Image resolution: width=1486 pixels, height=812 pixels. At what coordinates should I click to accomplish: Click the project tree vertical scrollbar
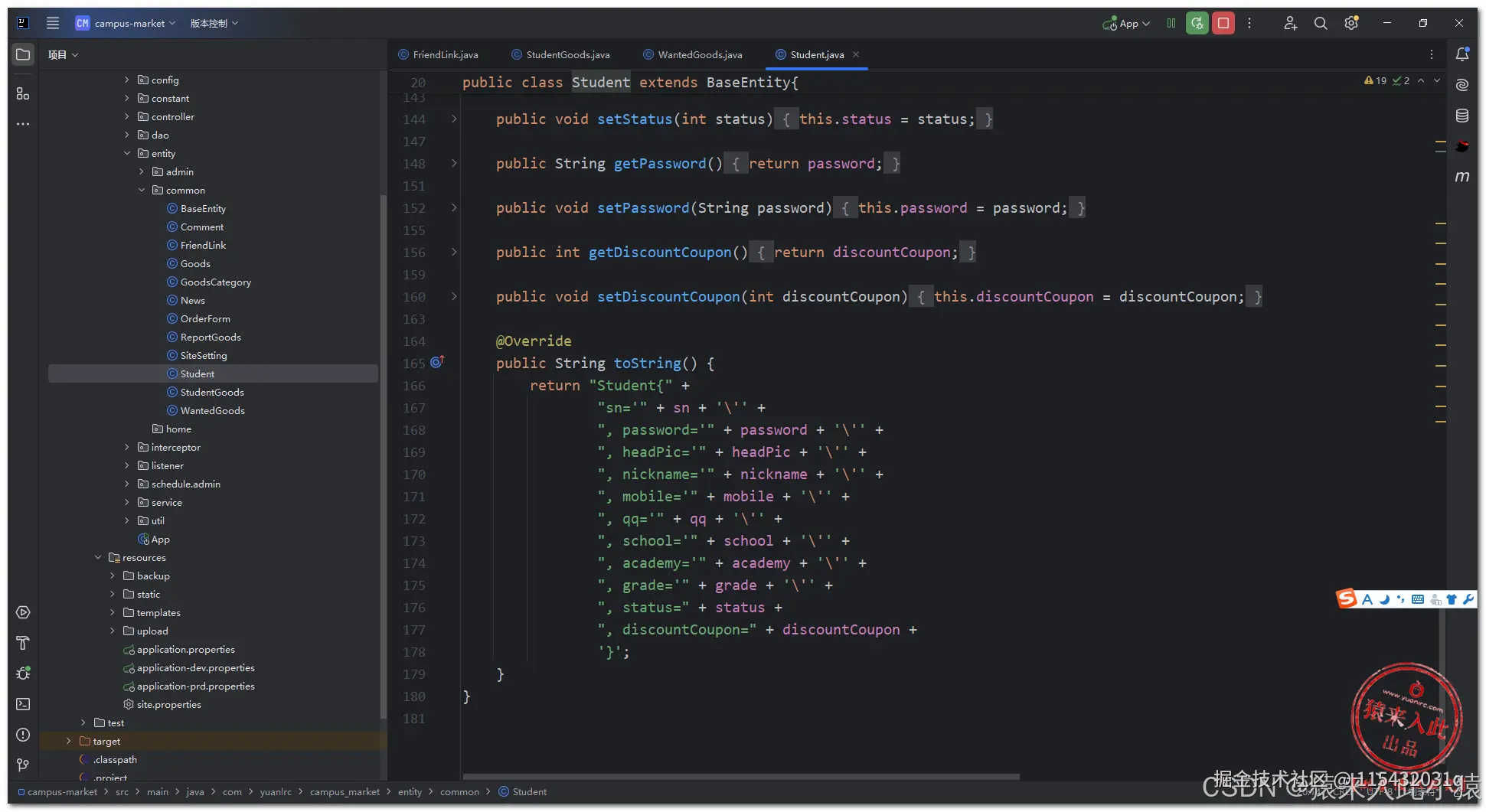coord(383,457)
